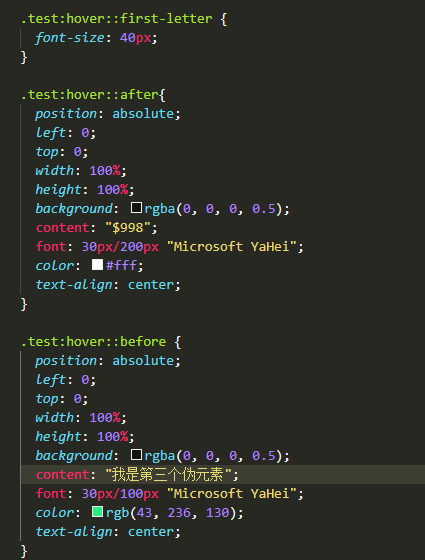Select the .test:hover::before selector
The width and height of the screenshot is (425, 560).
(94, 342)
